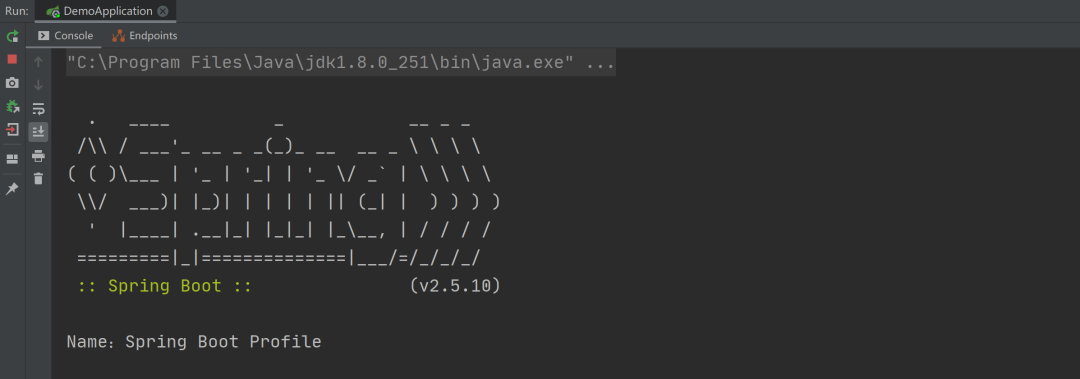Print the console output
Image resolution: width=1080 pixels, height=379 pixels.
pos(39,156)
